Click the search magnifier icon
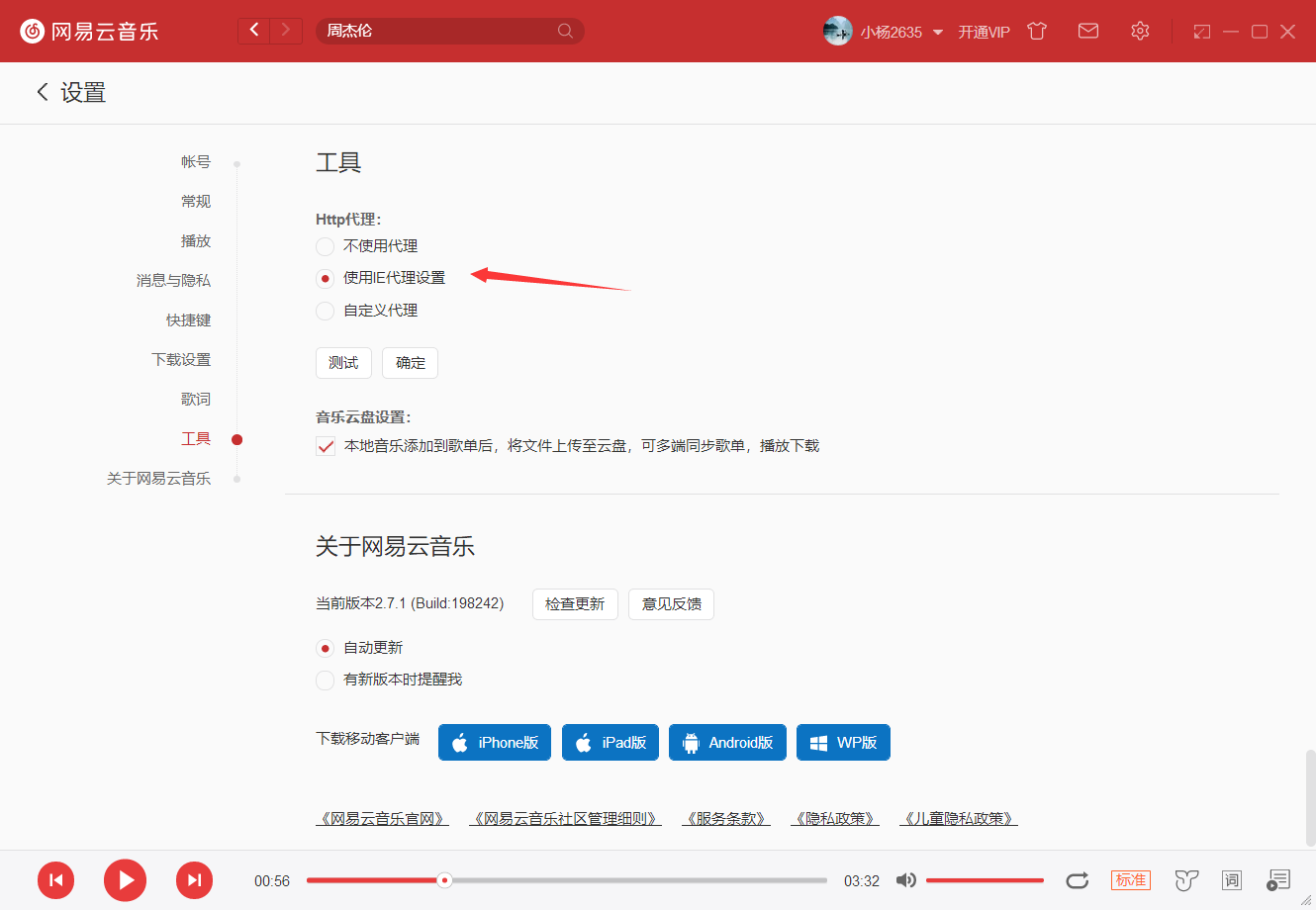This screenshot has height=910, width=1316. point(565,31)
